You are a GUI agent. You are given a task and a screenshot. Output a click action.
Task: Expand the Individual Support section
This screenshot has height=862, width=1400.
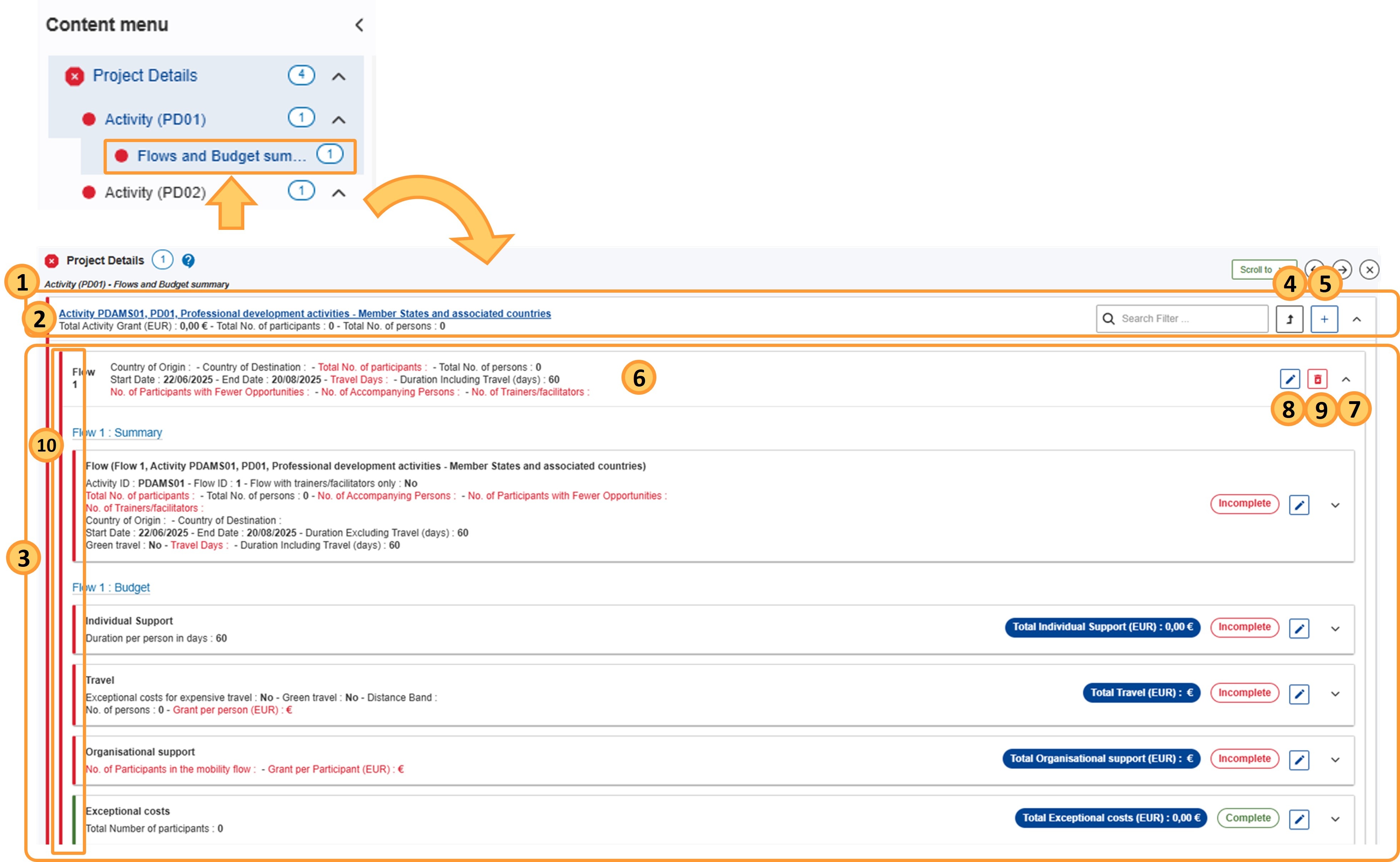click(1335, 629)
